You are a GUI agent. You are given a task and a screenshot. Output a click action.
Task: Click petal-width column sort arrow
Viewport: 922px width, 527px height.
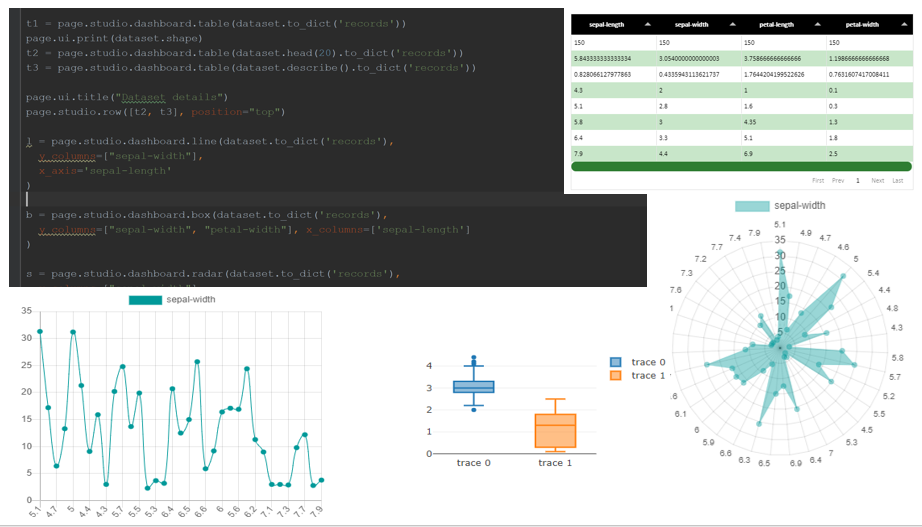pos(903,23)
